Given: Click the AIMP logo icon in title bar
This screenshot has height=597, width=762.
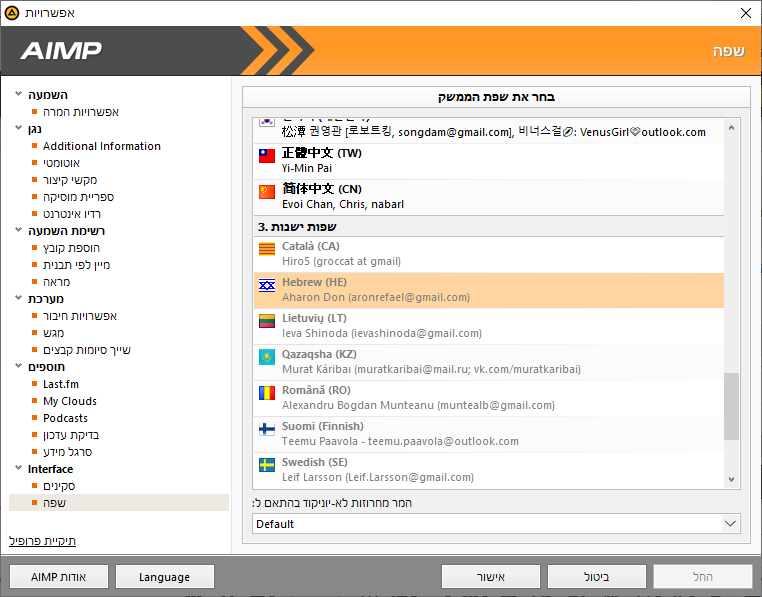Looking at the screenshot, I should click(12, 13).
